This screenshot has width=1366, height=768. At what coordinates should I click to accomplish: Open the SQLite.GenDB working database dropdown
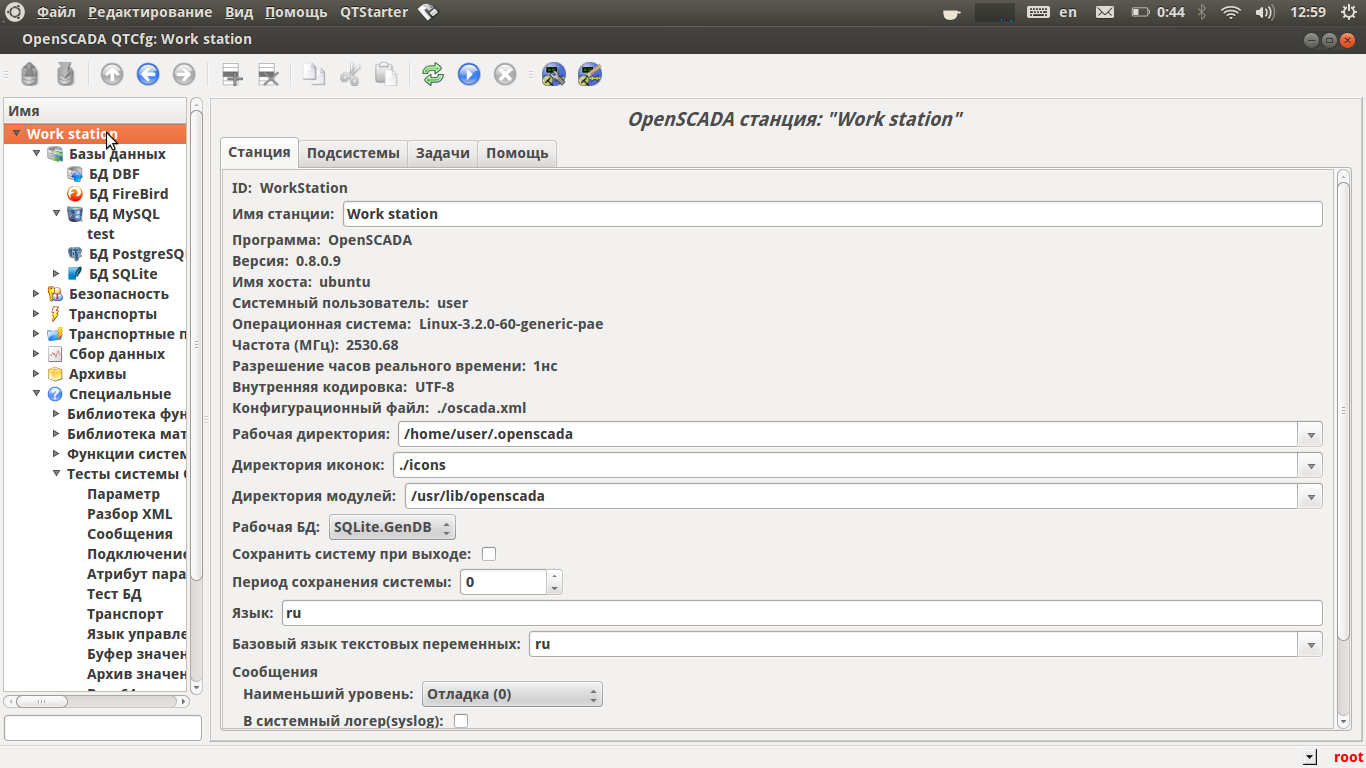point(392,527)
